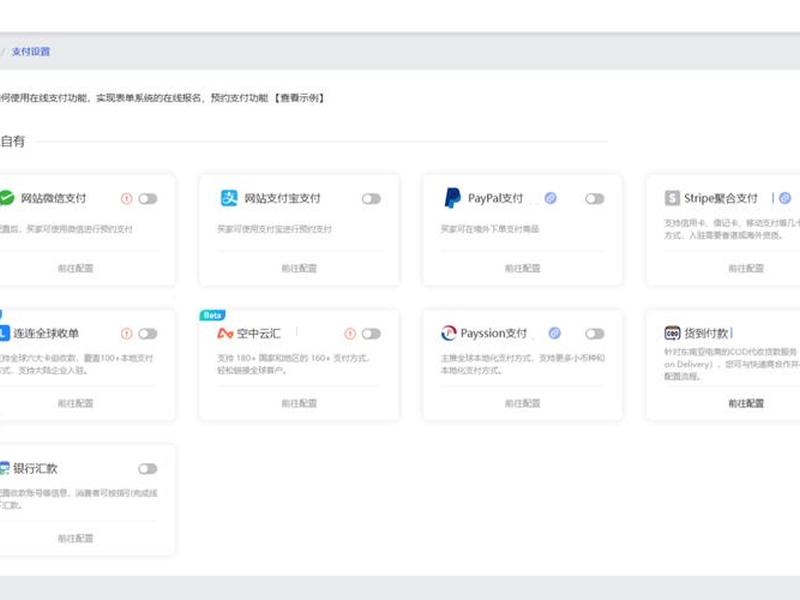Screen dimensions: 800x600
Task: Click the Payssion支付 title text
Action: click(493, 333)
